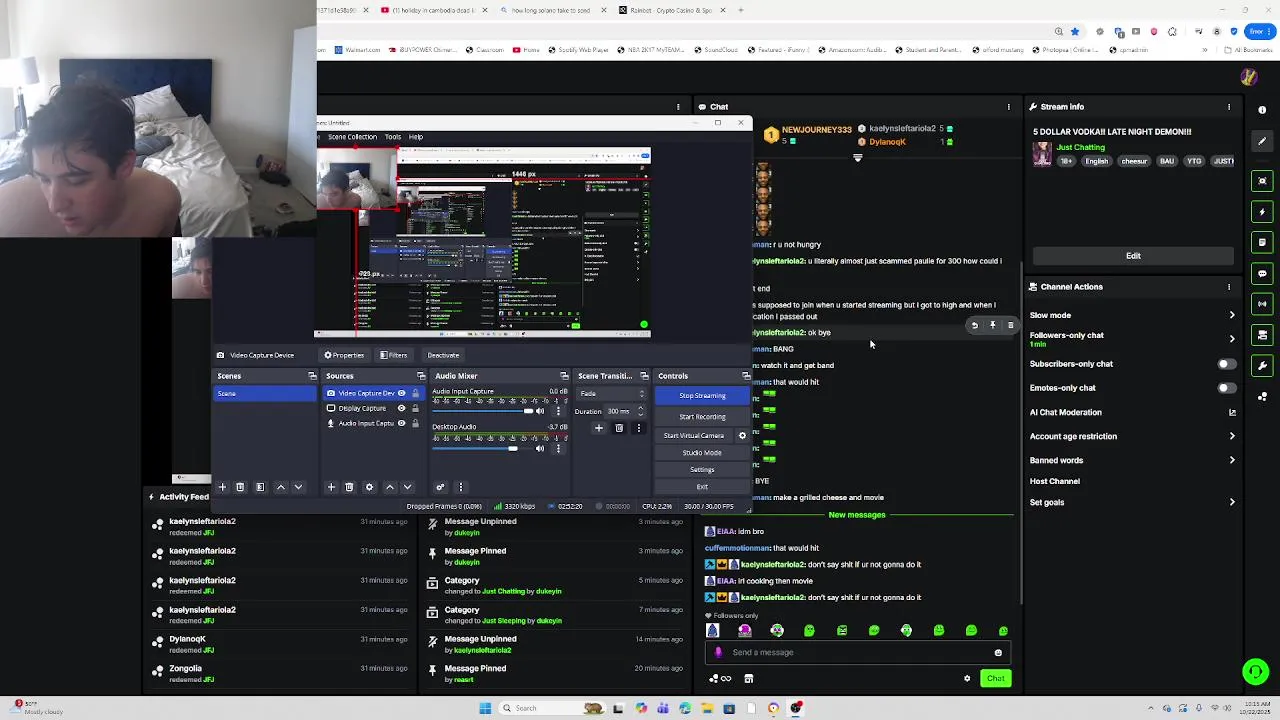Mute Desktop Audio speaker icon

[x=540, y=448]
